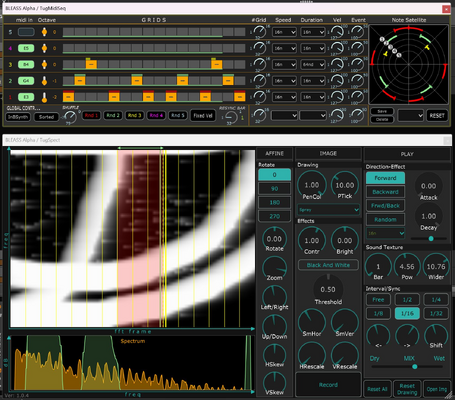Click the Left/Right knob
This screenshot has height=400, width=455.
[274, 296]
